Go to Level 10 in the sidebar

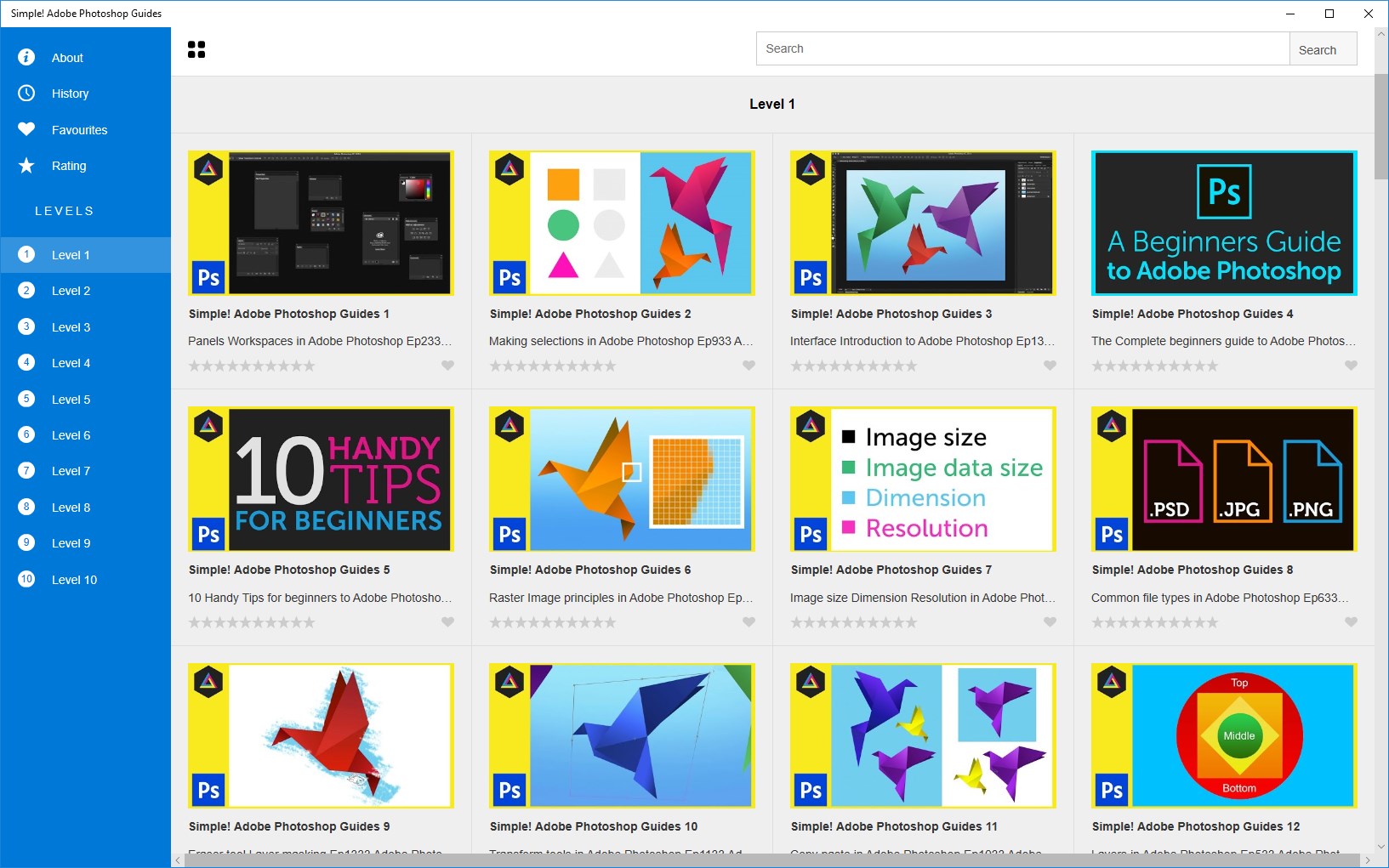click(x=85, y=580)
